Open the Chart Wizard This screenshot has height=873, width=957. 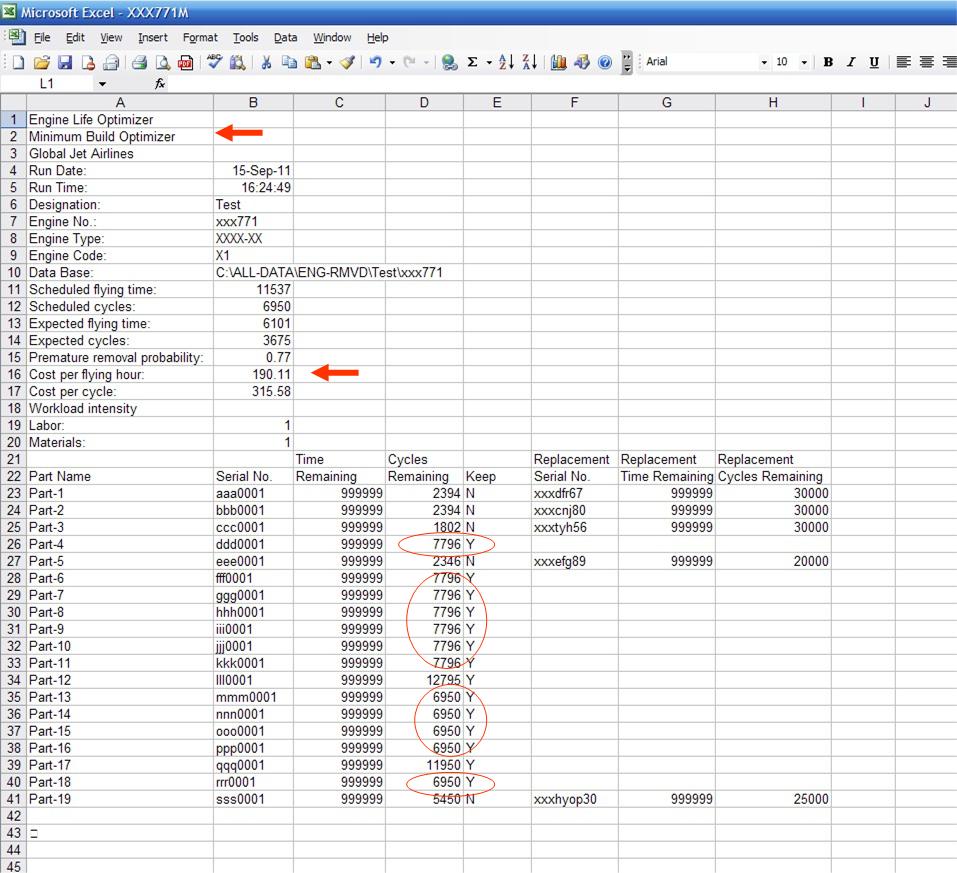coord(559,62)
